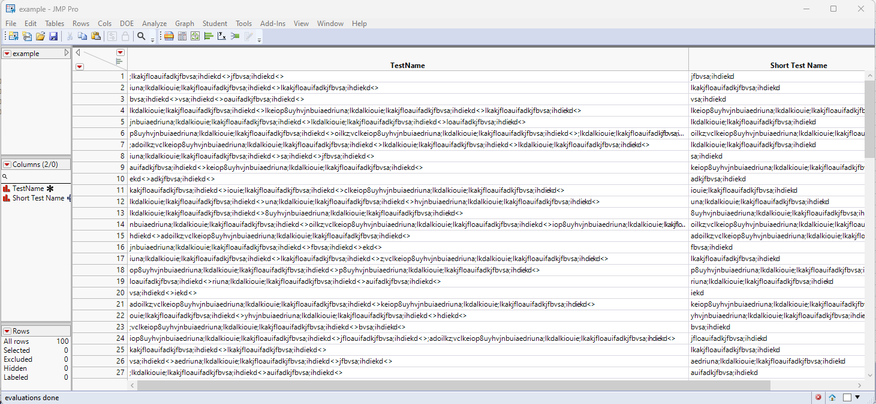The height and width of the screenshot is (404, 876).
Task: Select TestName in the Columns list
Action: pyautogui.click(x=28, y=189)
